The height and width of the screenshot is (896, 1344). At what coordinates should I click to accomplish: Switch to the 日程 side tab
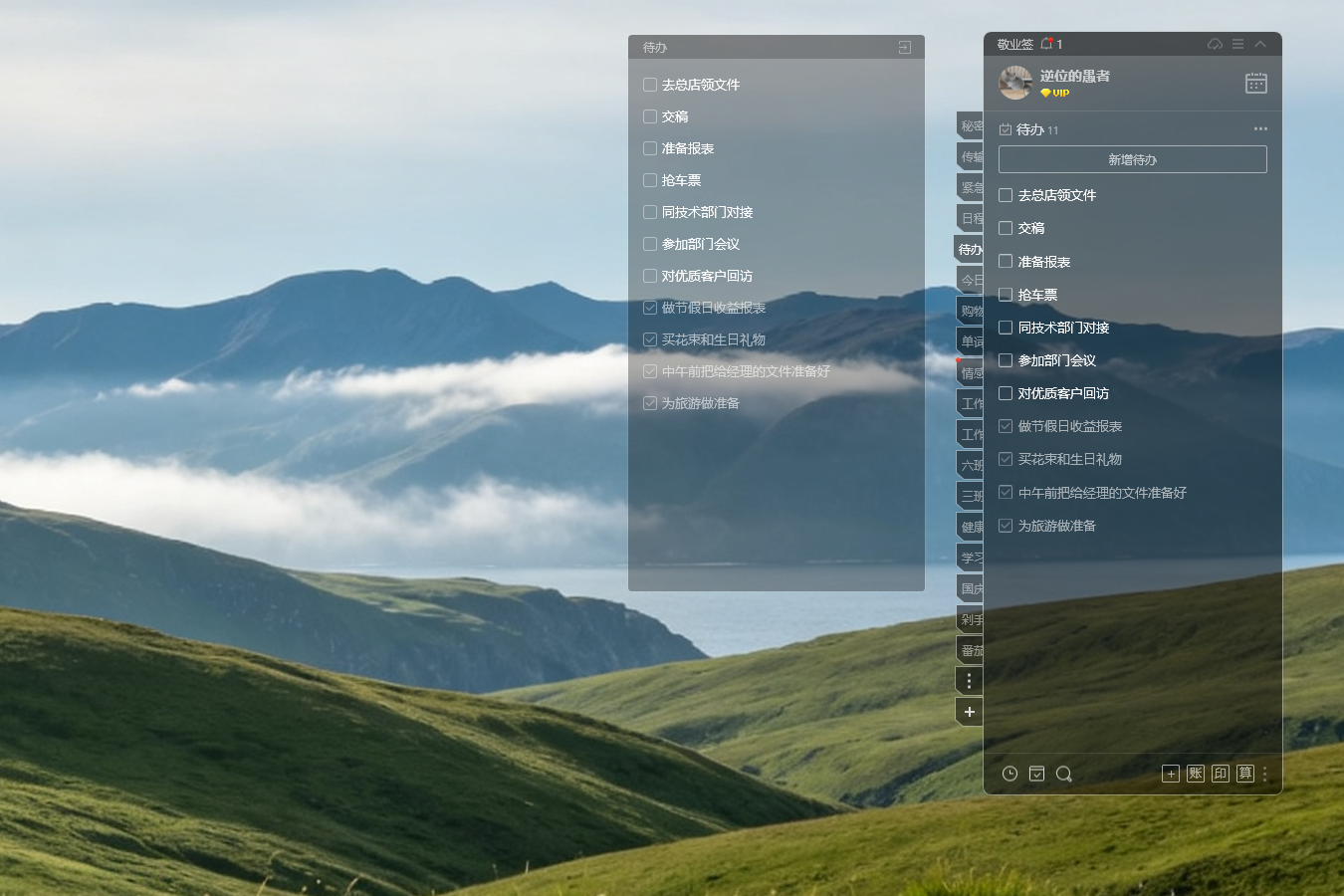(970, 219)
